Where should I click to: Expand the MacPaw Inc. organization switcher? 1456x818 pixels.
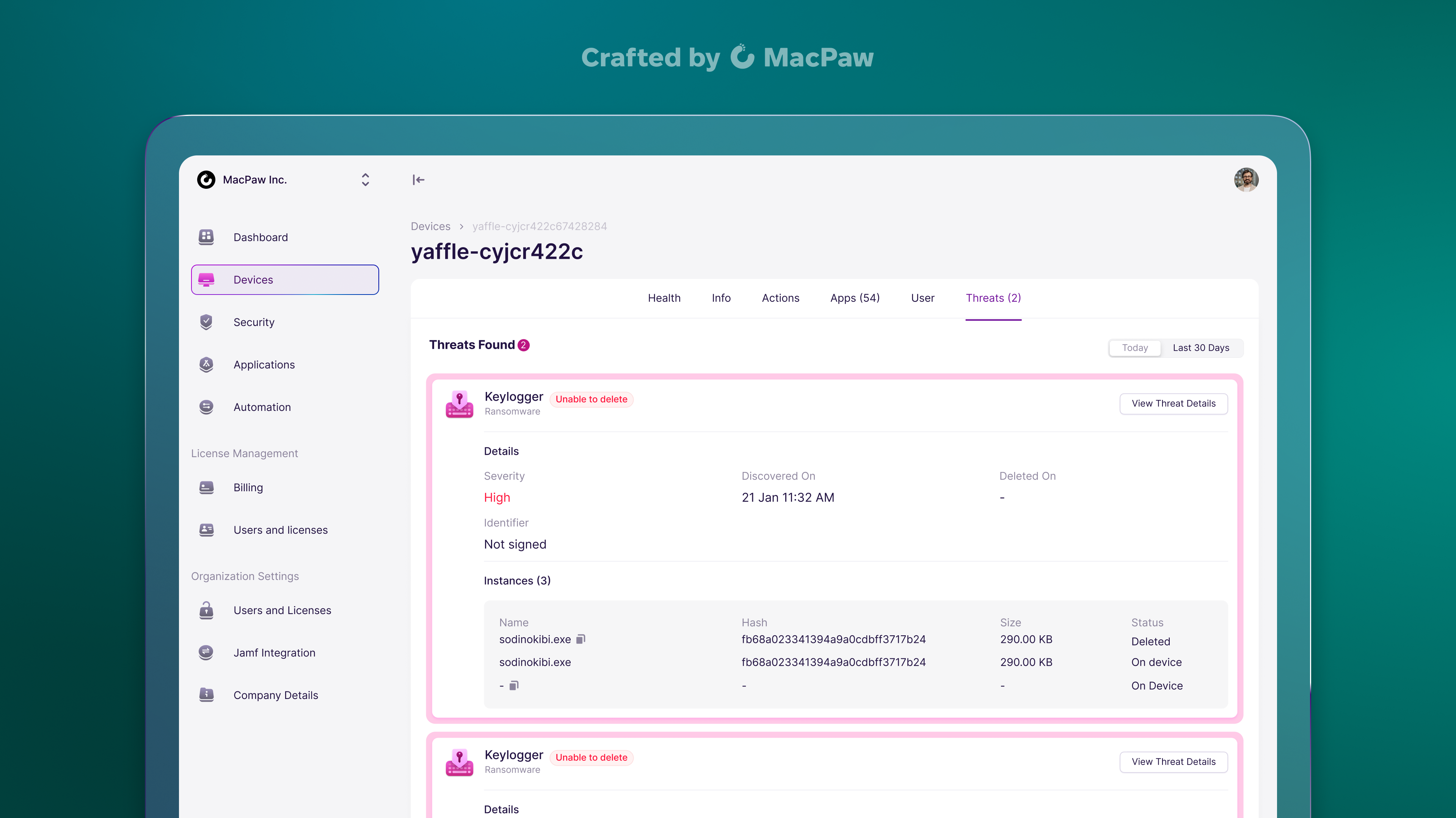(x=365, y=180)
